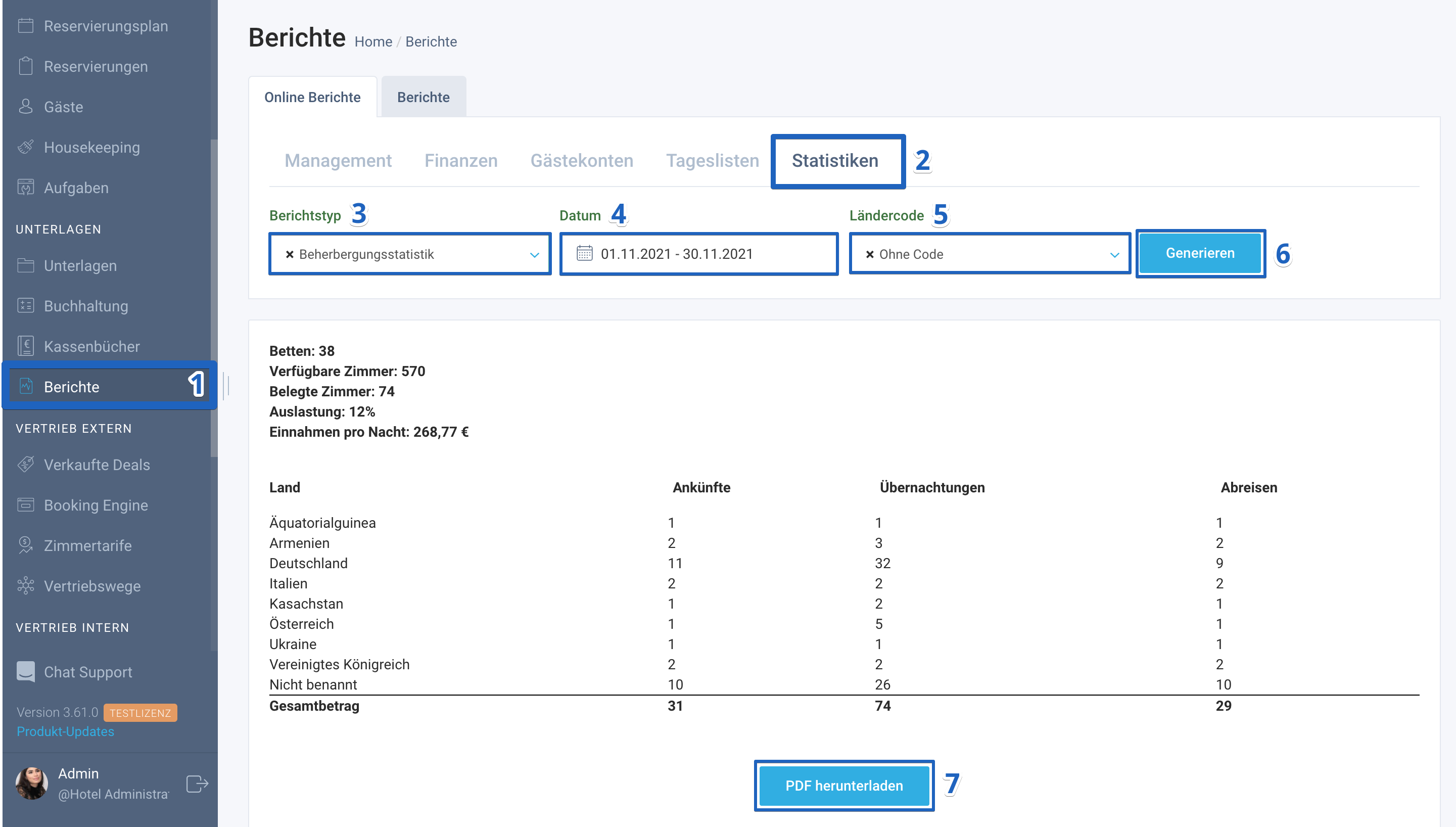Click the Kasachstan row label
The width and height of the screenshot is (1456, 827).
click(x=306, y=603)
